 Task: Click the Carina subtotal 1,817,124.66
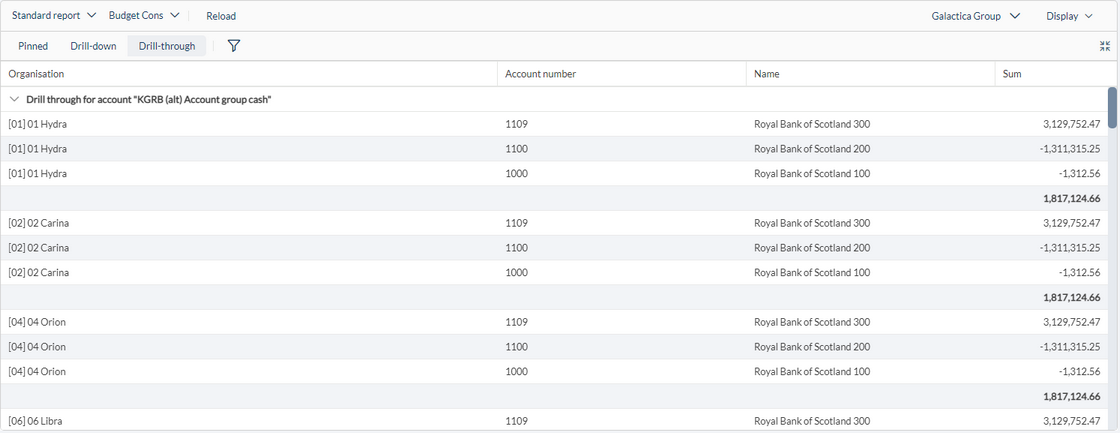[1071, 297]
